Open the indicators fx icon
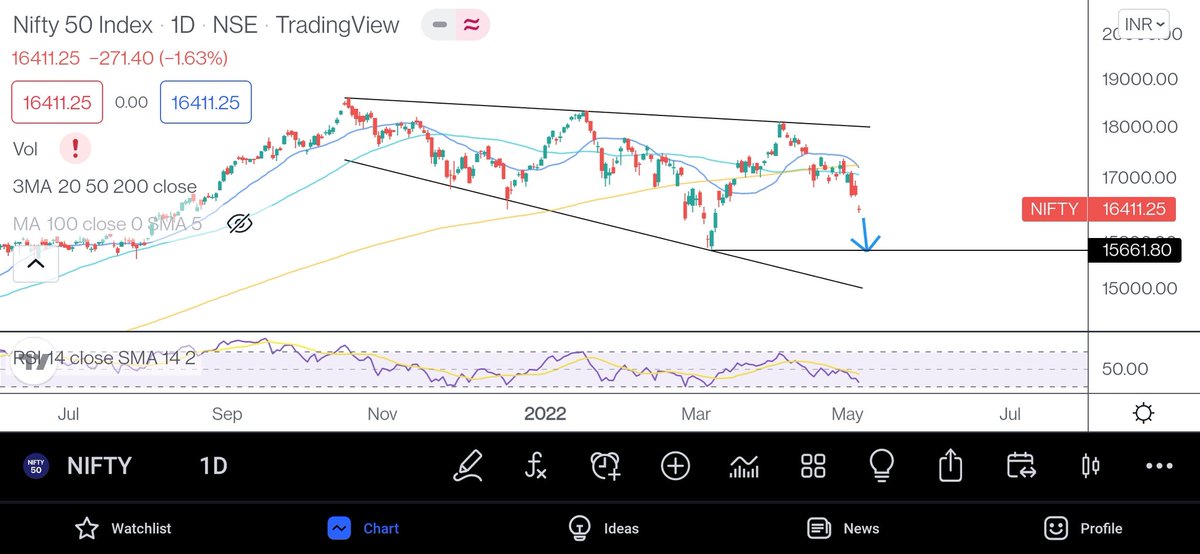The image size is (1200, 554). pos(536,466)
